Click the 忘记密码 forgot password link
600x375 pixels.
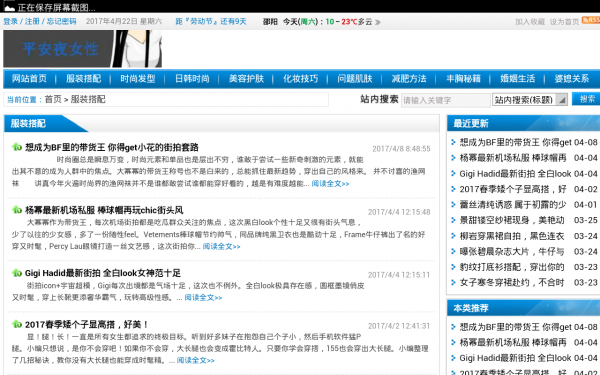[x=61, y=21]
